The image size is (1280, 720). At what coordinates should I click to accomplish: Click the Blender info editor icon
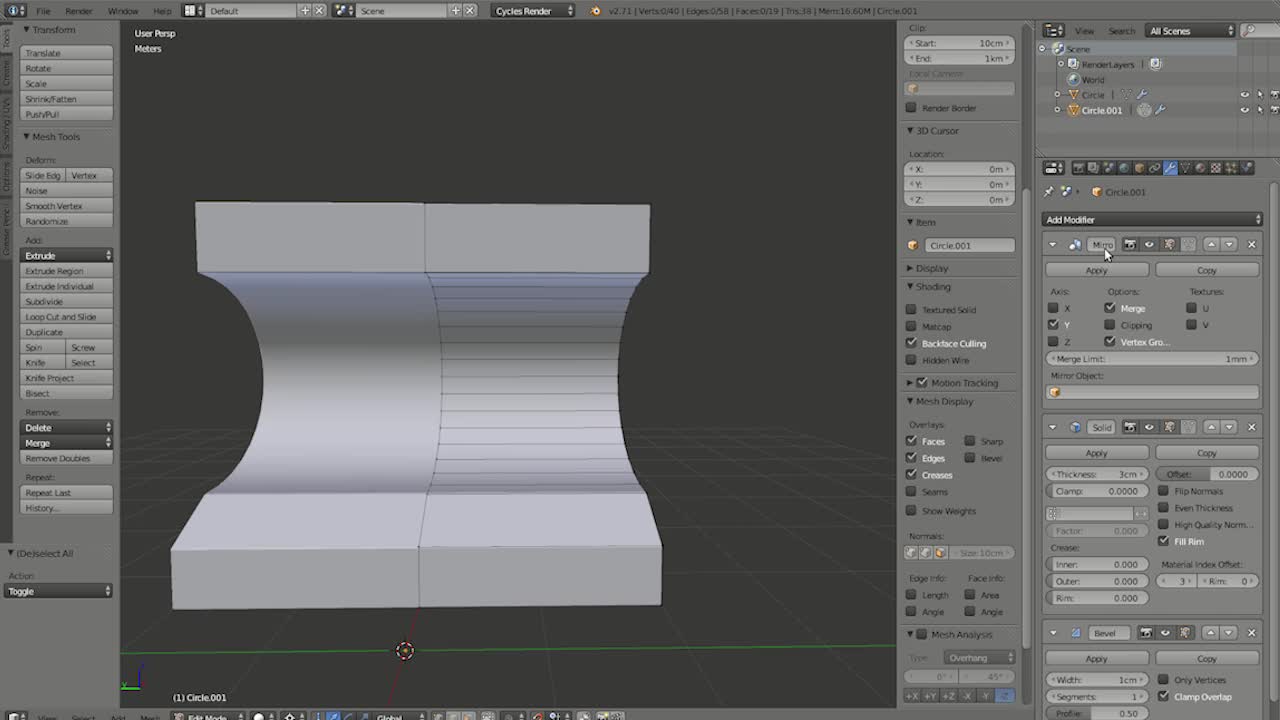coord(16,11)
